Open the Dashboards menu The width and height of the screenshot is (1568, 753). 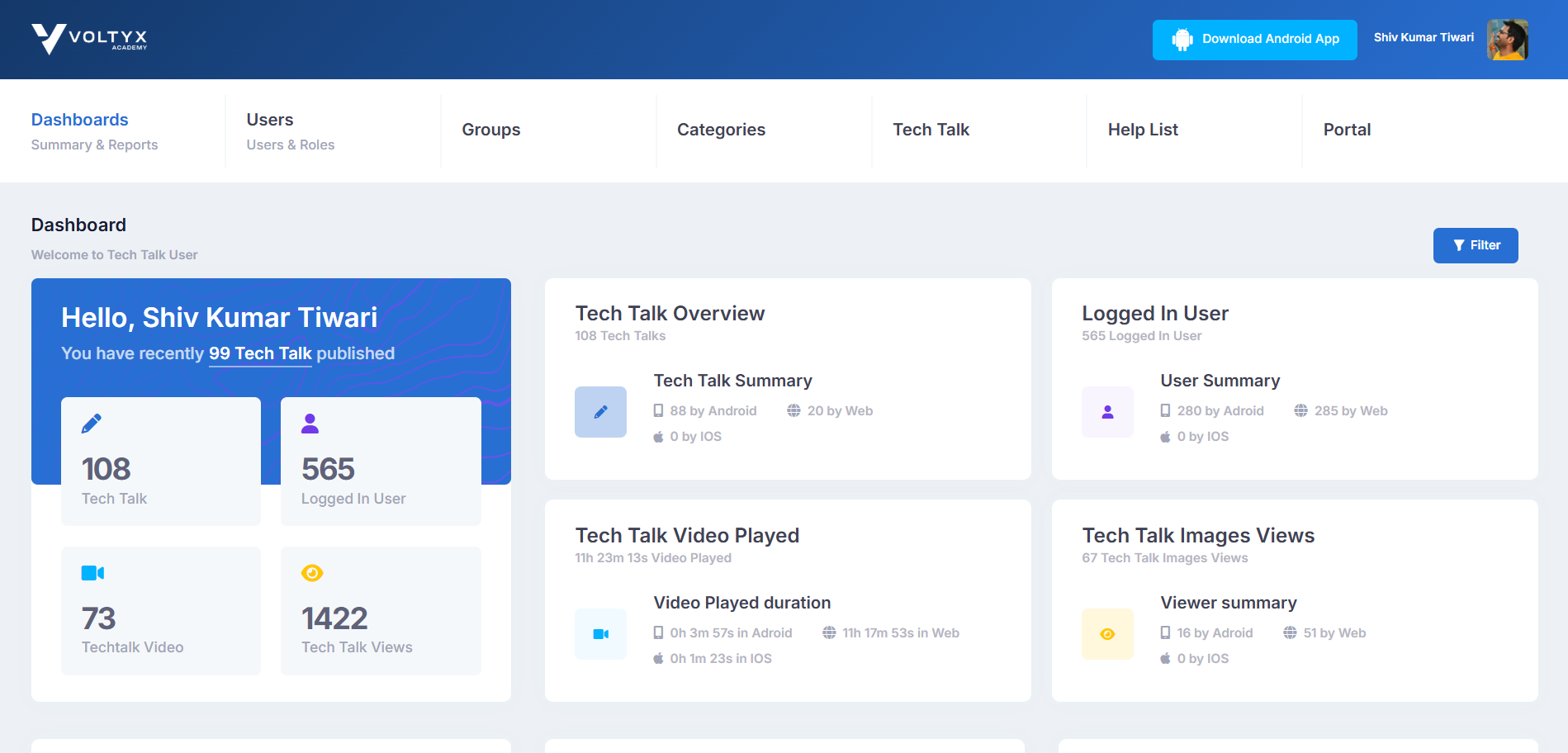tap(80, 121)
